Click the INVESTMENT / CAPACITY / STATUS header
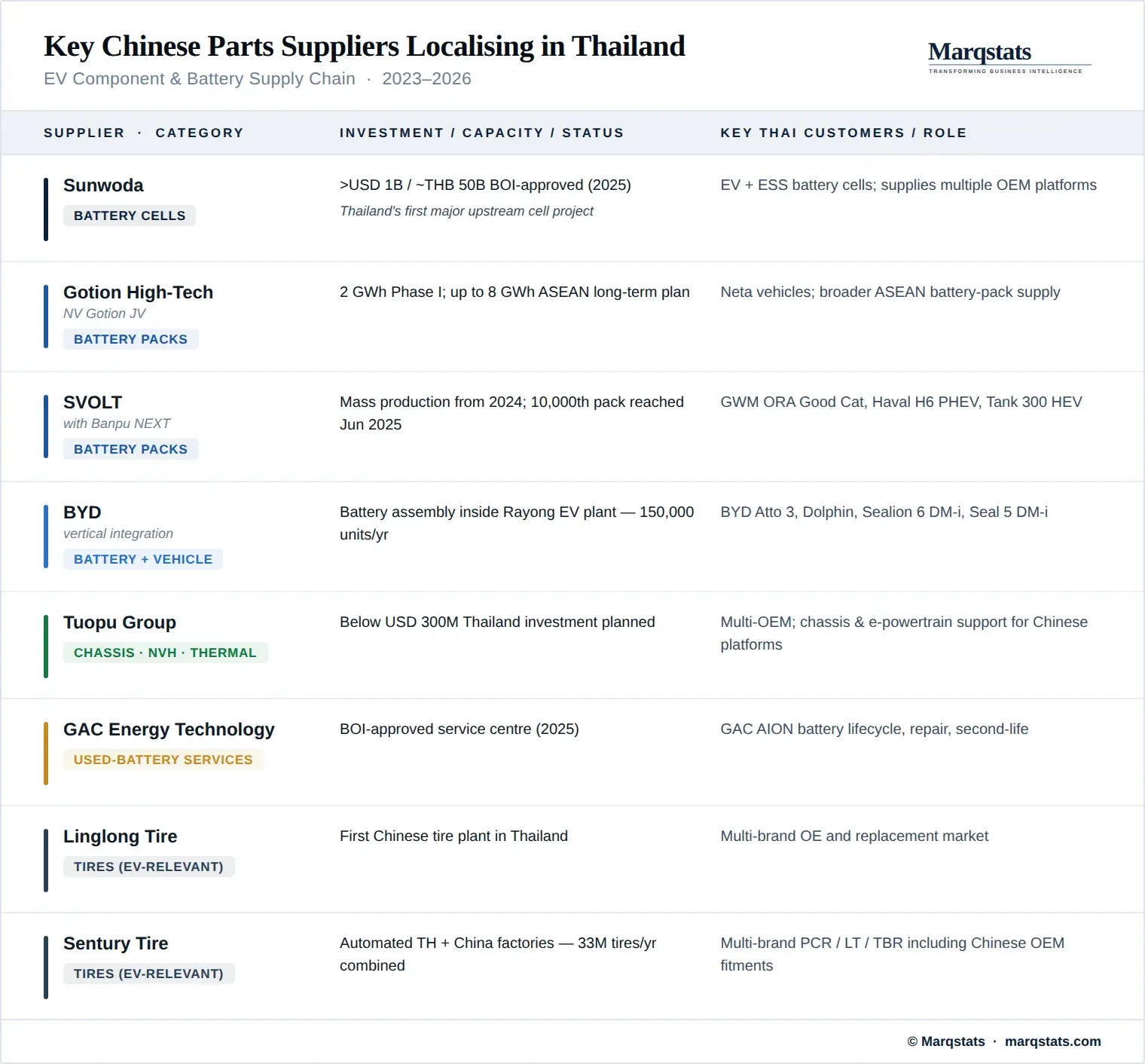The image size is (1145, 1064). pyautogui.click(x=482, y=133)
